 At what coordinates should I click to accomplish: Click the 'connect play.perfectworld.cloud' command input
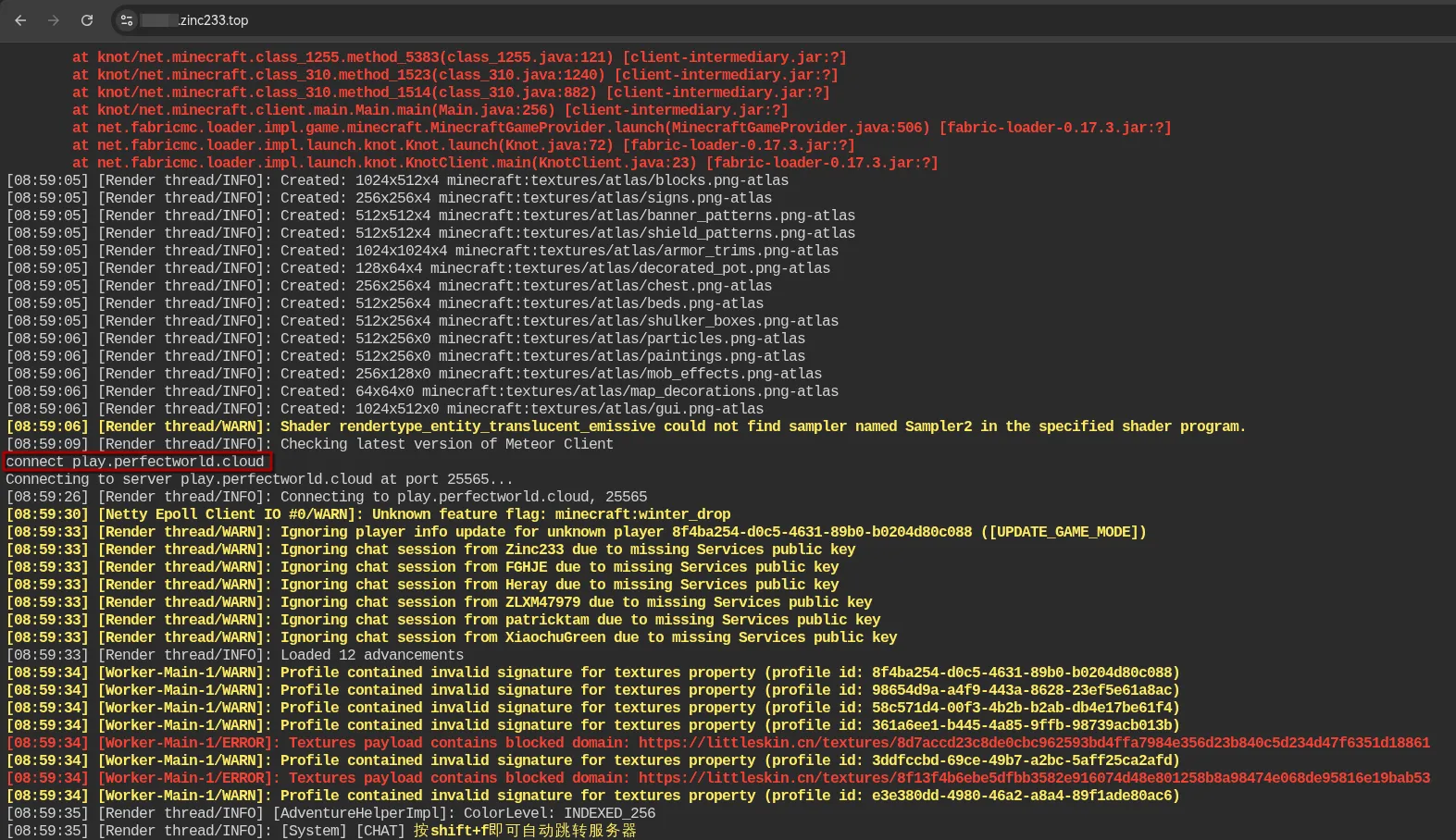[137, 462]
